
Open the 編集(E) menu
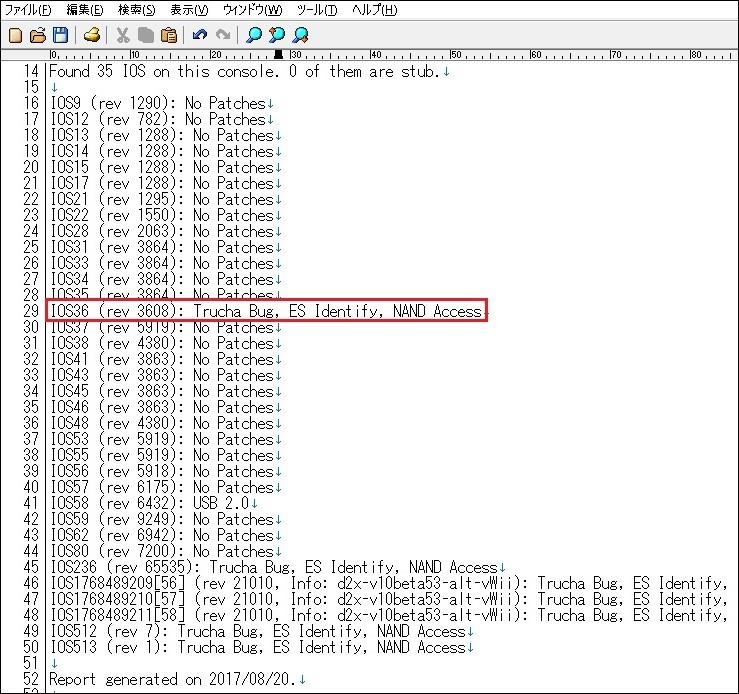[x=85, y=10]
